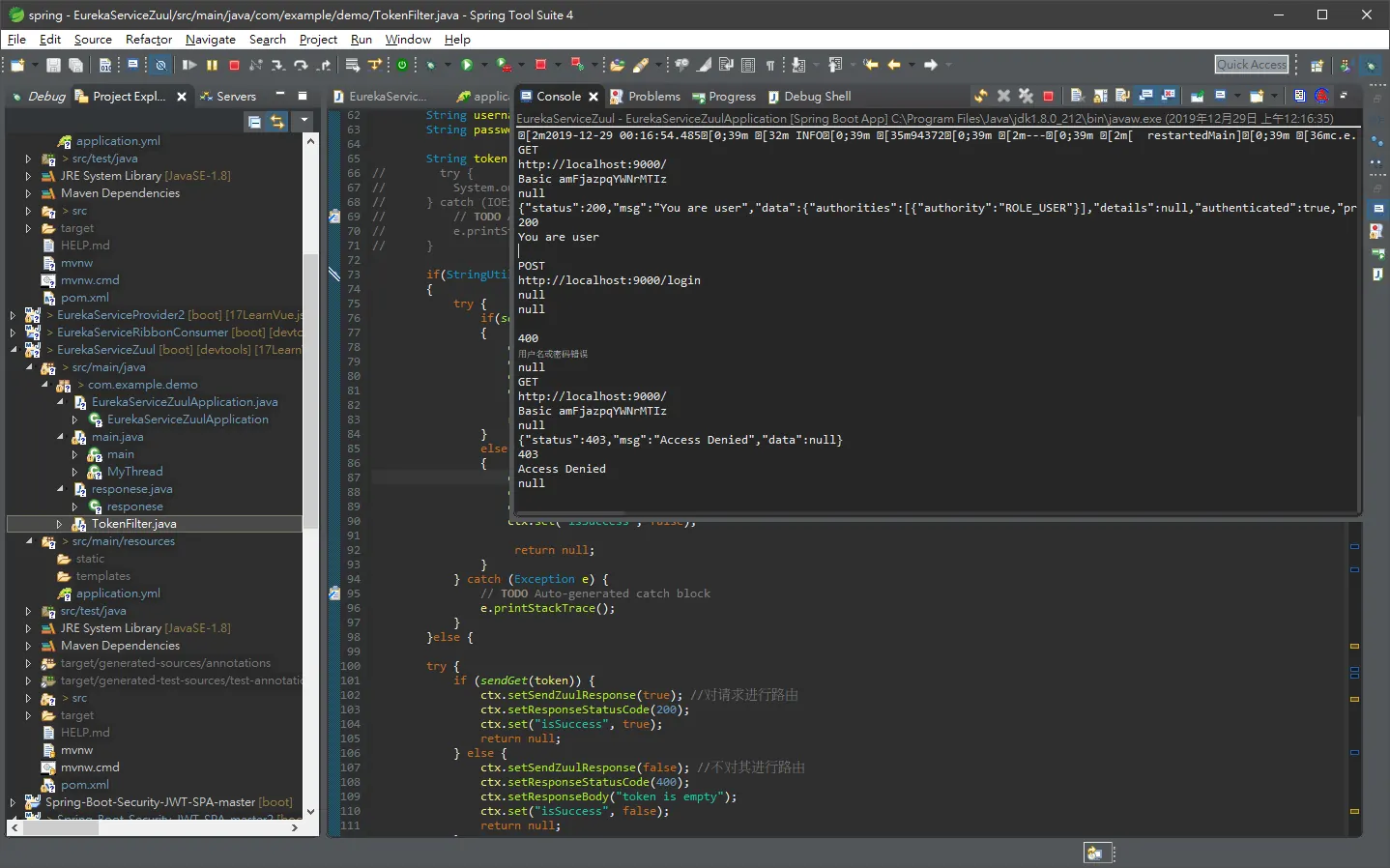Click the Quick Access search field

[x=1252, y=65]
